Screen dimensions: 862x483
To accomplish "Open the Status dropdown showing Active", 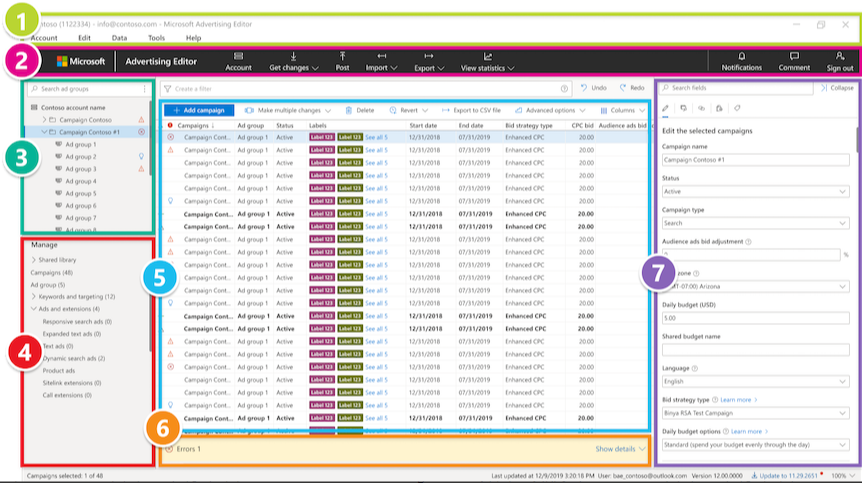I will [755, 191].
